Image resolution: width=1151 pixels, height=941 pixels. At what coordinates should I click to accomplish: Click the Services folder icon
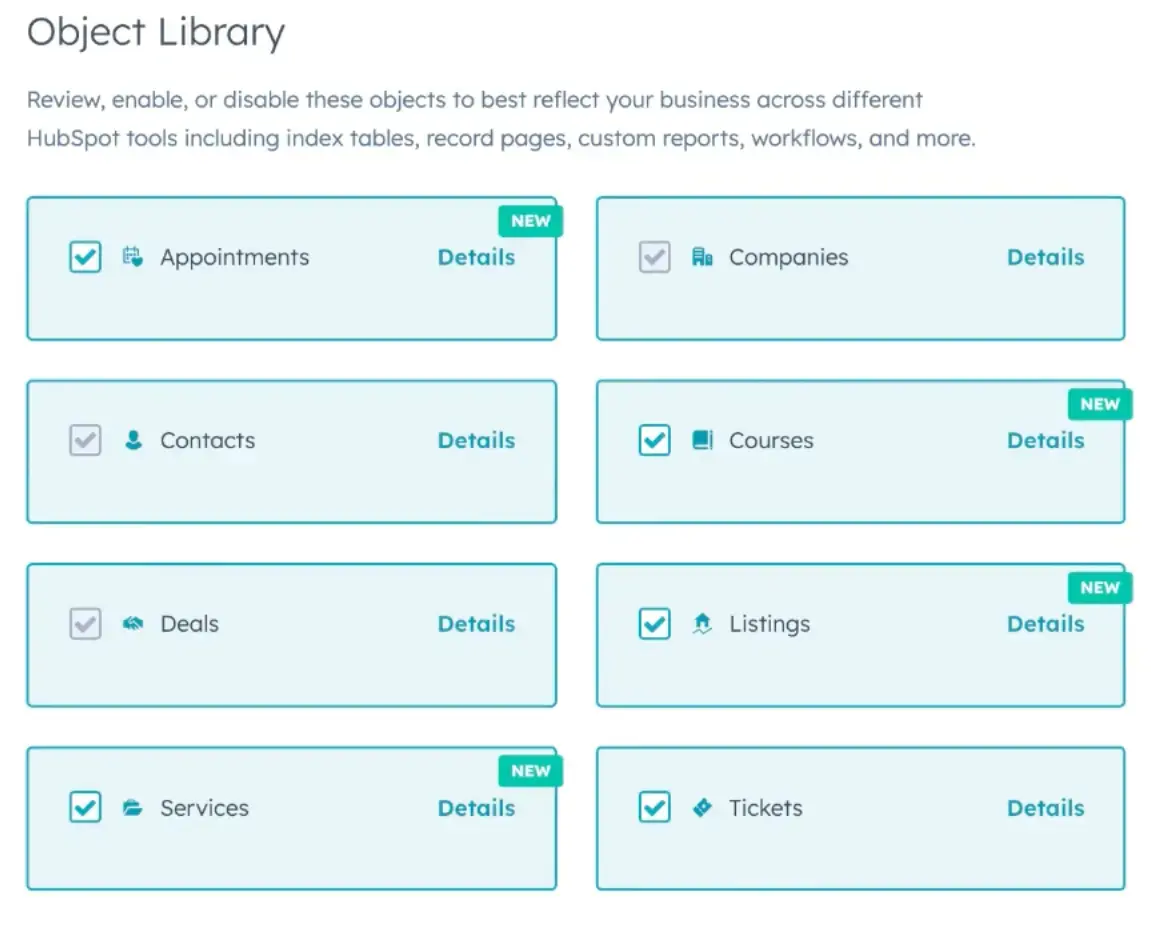pos(133,808)
